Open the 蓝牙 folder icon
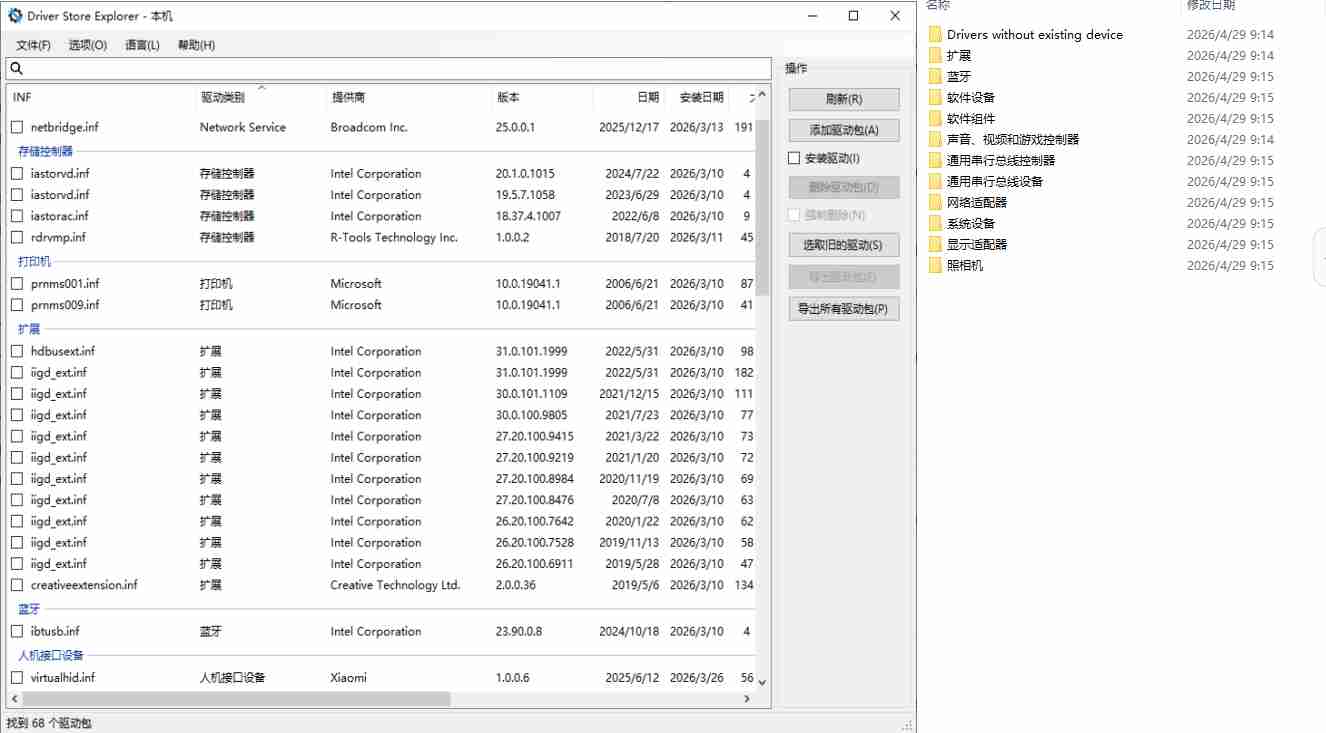This screenshot has width=1326, height=733. click(935, 76)
